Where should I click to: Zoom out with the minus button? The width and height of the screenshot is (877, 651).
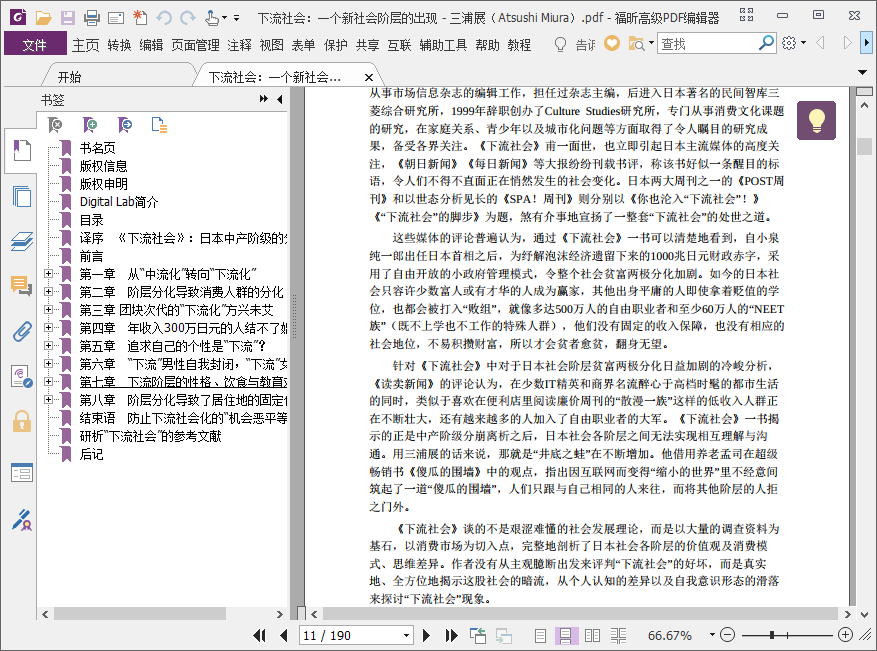727,635
